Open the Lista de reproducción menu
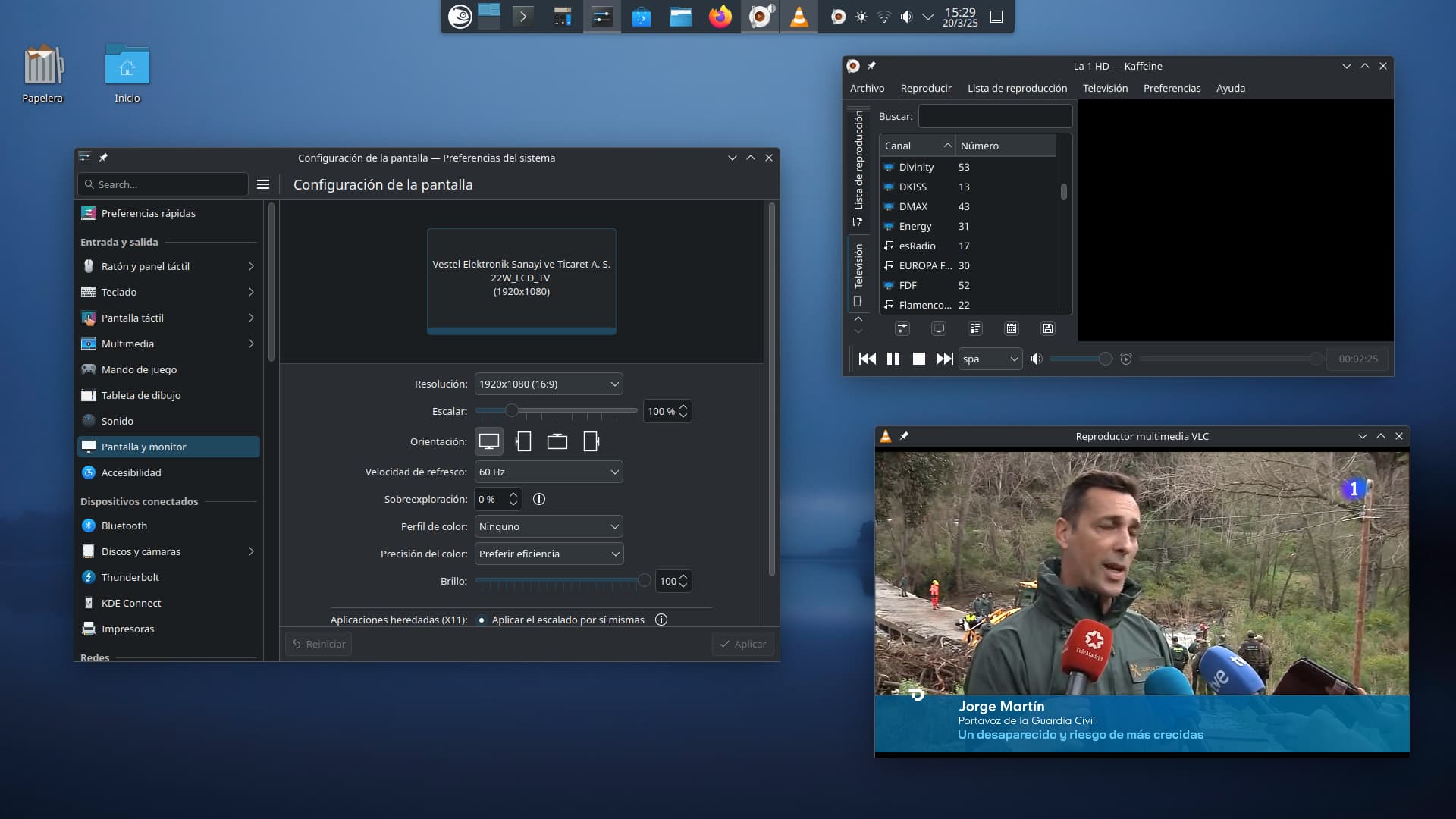Viewport: 1456px width, 819px height. click(x=1017, y=88)
